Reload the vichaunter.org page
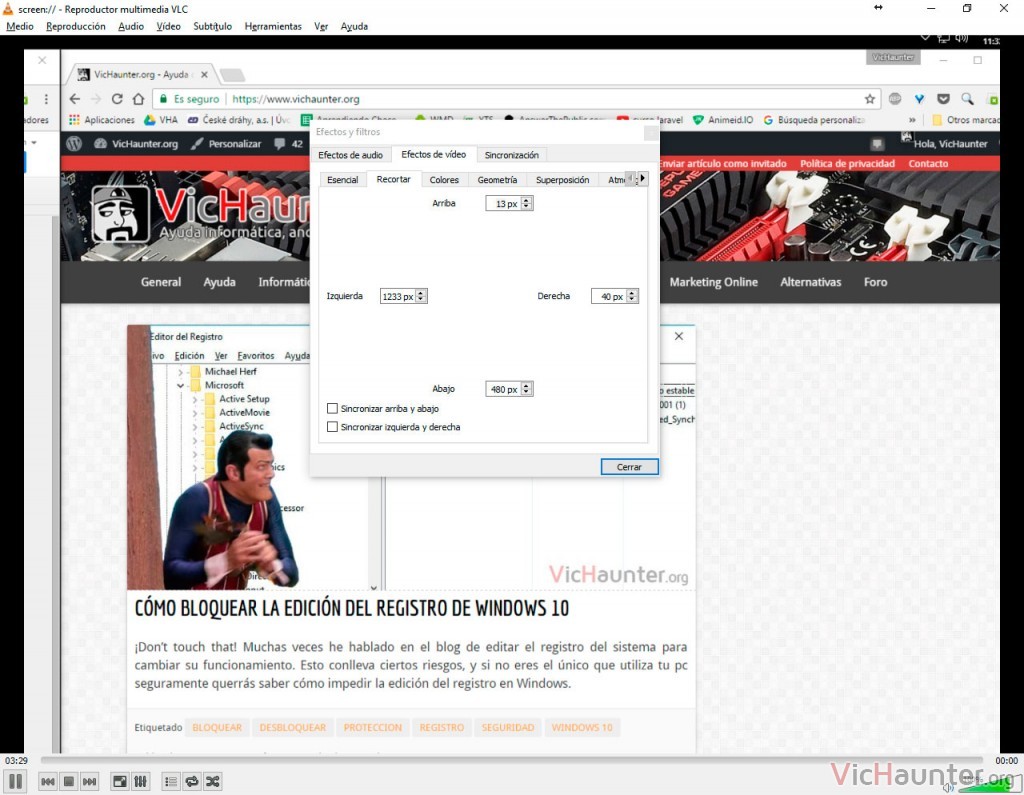Screen dimensions: 1024x795 click(x=117, y=99)
